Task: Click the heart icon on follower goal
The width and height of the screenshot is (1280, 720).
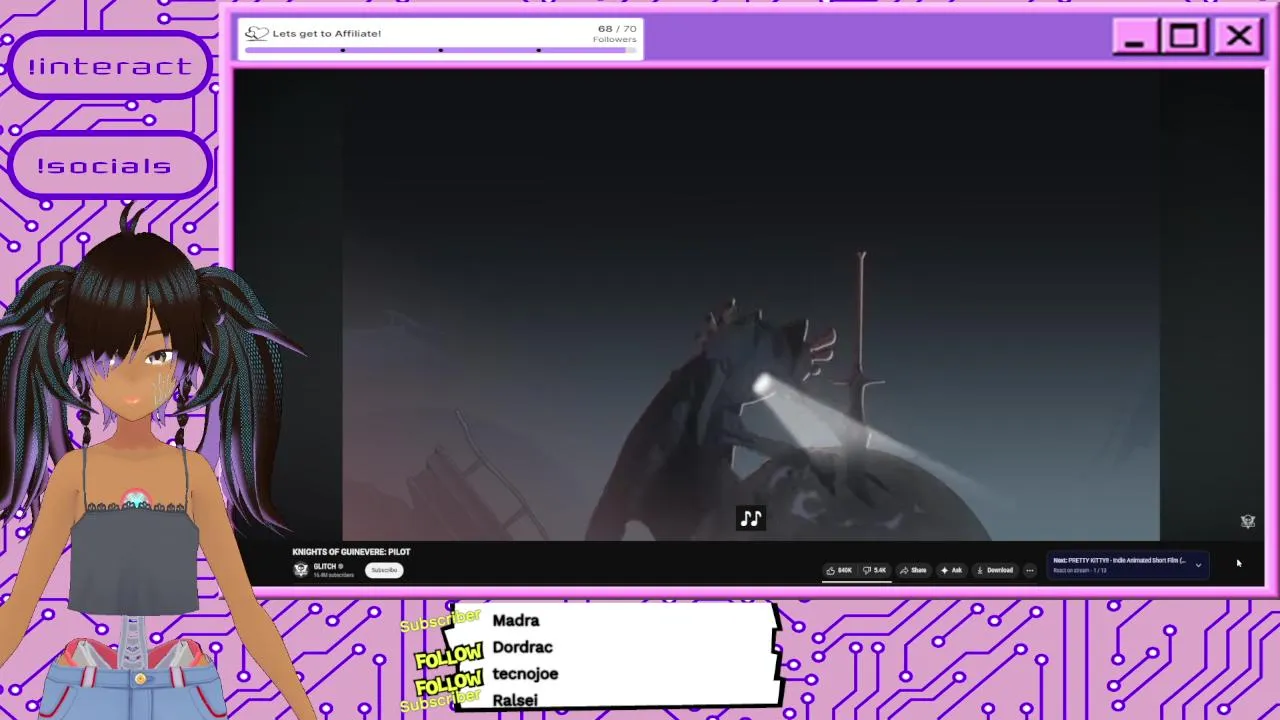Action: pyautogui.click(x=257, y=33)
